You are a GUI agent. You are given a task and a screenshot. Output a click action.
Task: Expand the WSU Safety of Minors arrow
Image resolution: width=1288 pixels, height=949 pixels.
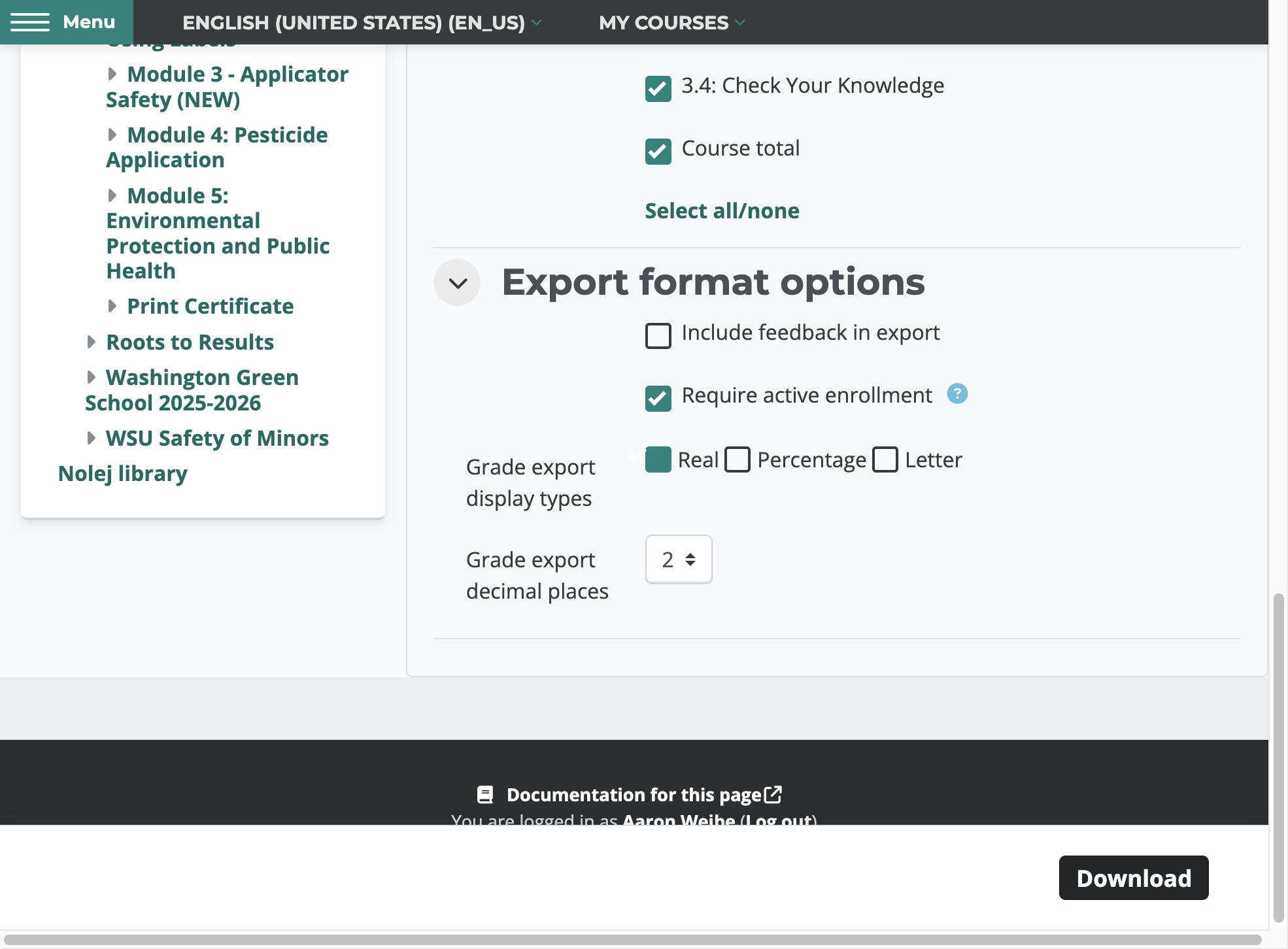coord(92,439)
